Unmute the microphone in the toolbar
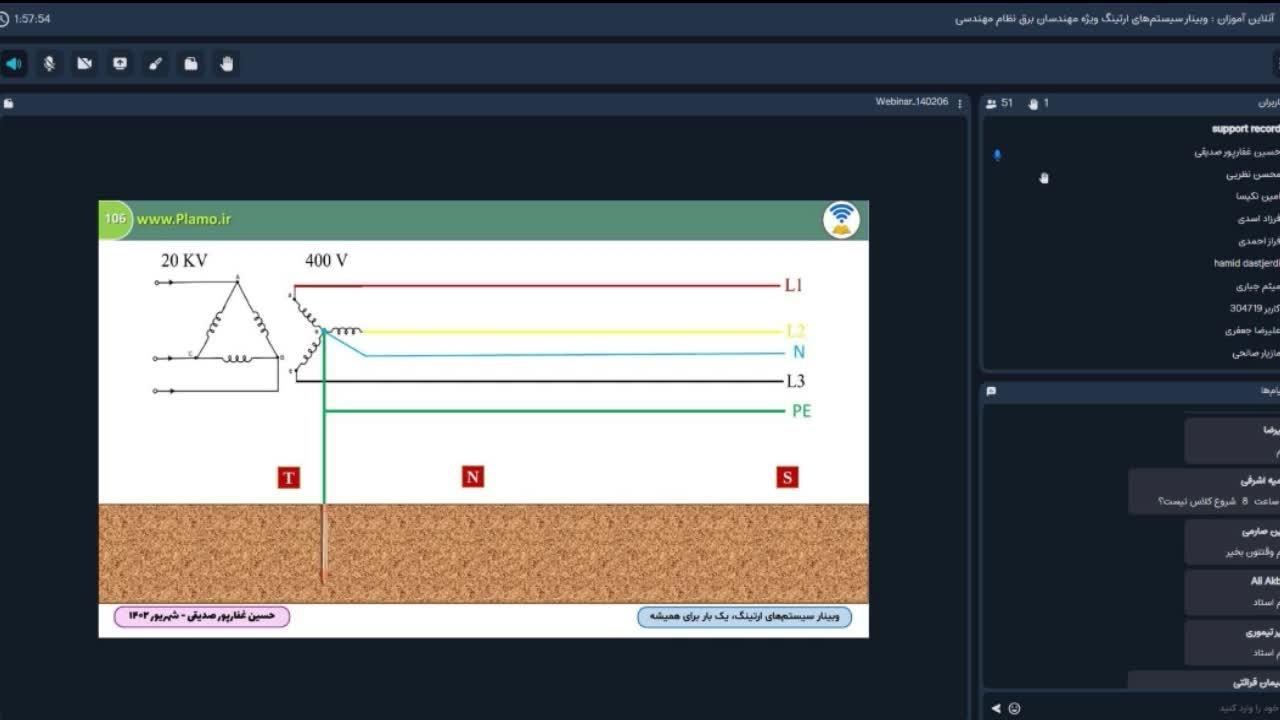 pyautogui.click(x=49, y=64)
